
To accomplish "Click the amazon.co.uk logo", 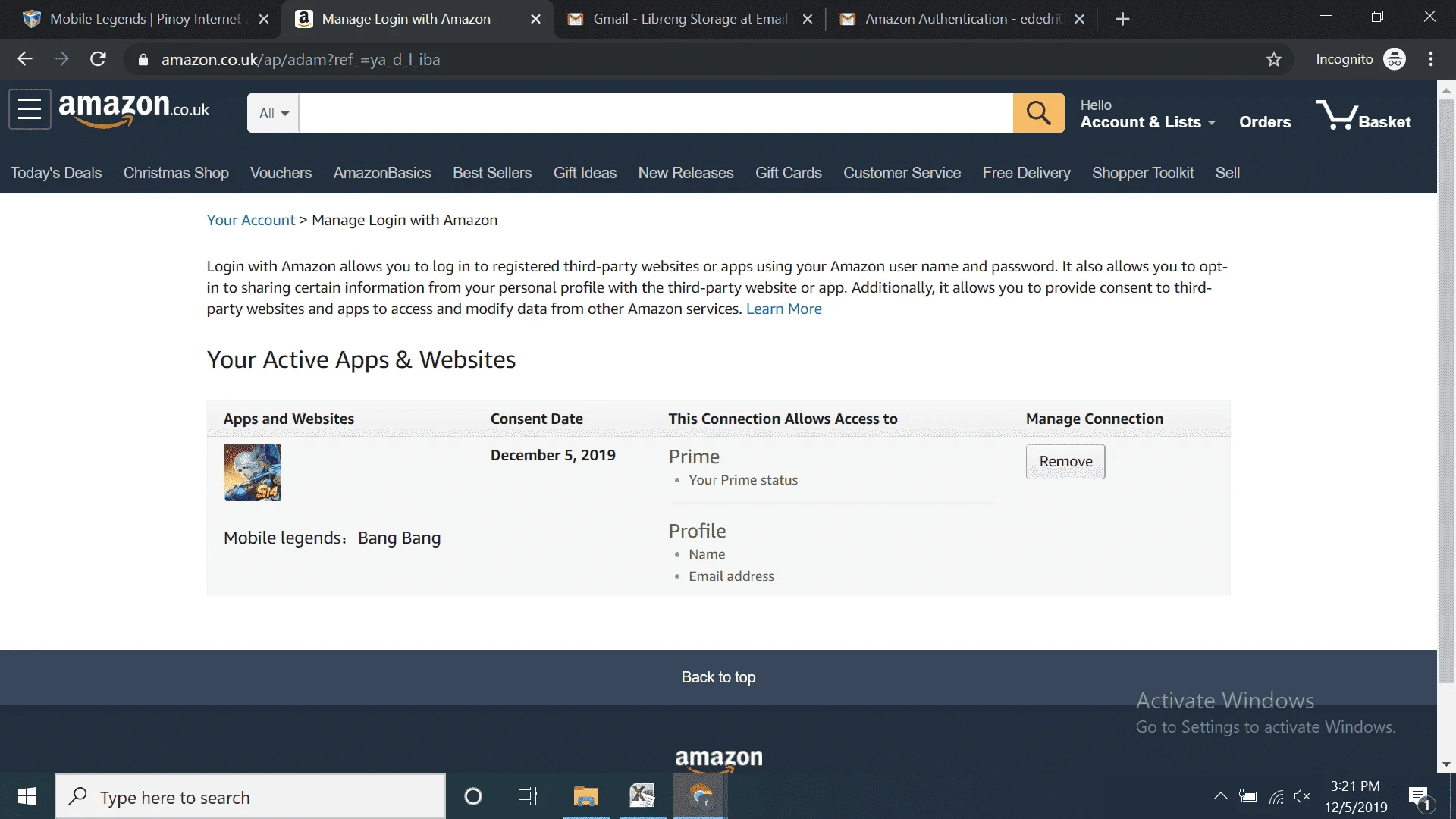I will tap(134, 109).
